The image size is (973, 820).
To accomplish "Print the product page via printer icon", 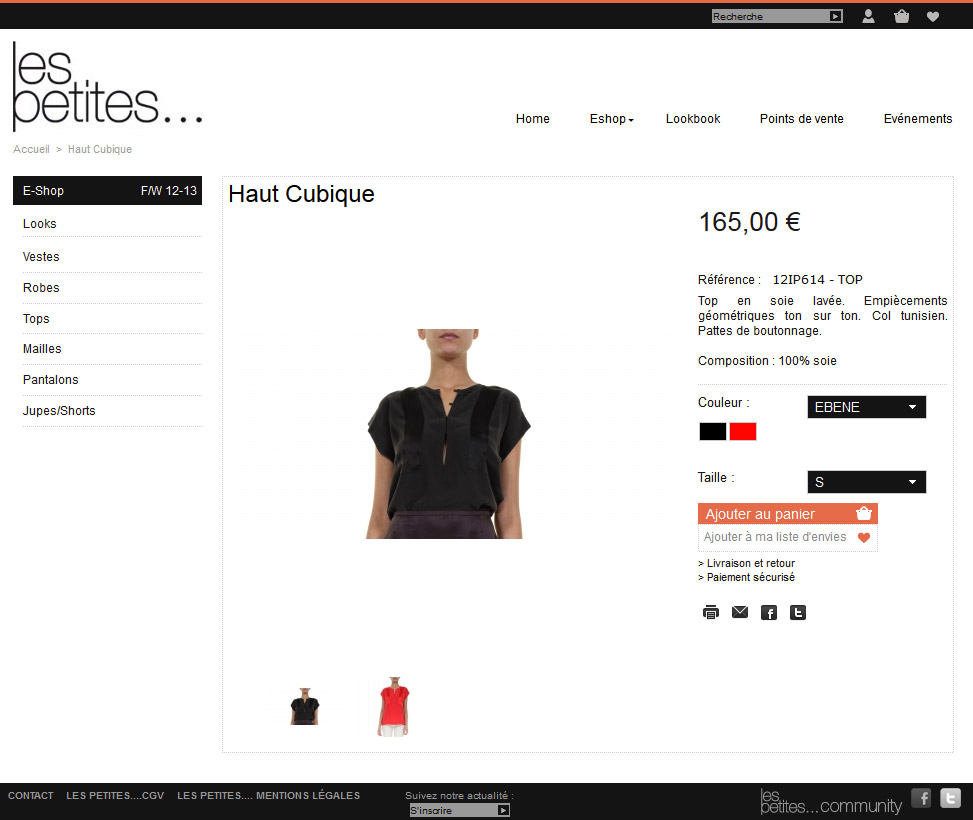I will coord(711,613).
